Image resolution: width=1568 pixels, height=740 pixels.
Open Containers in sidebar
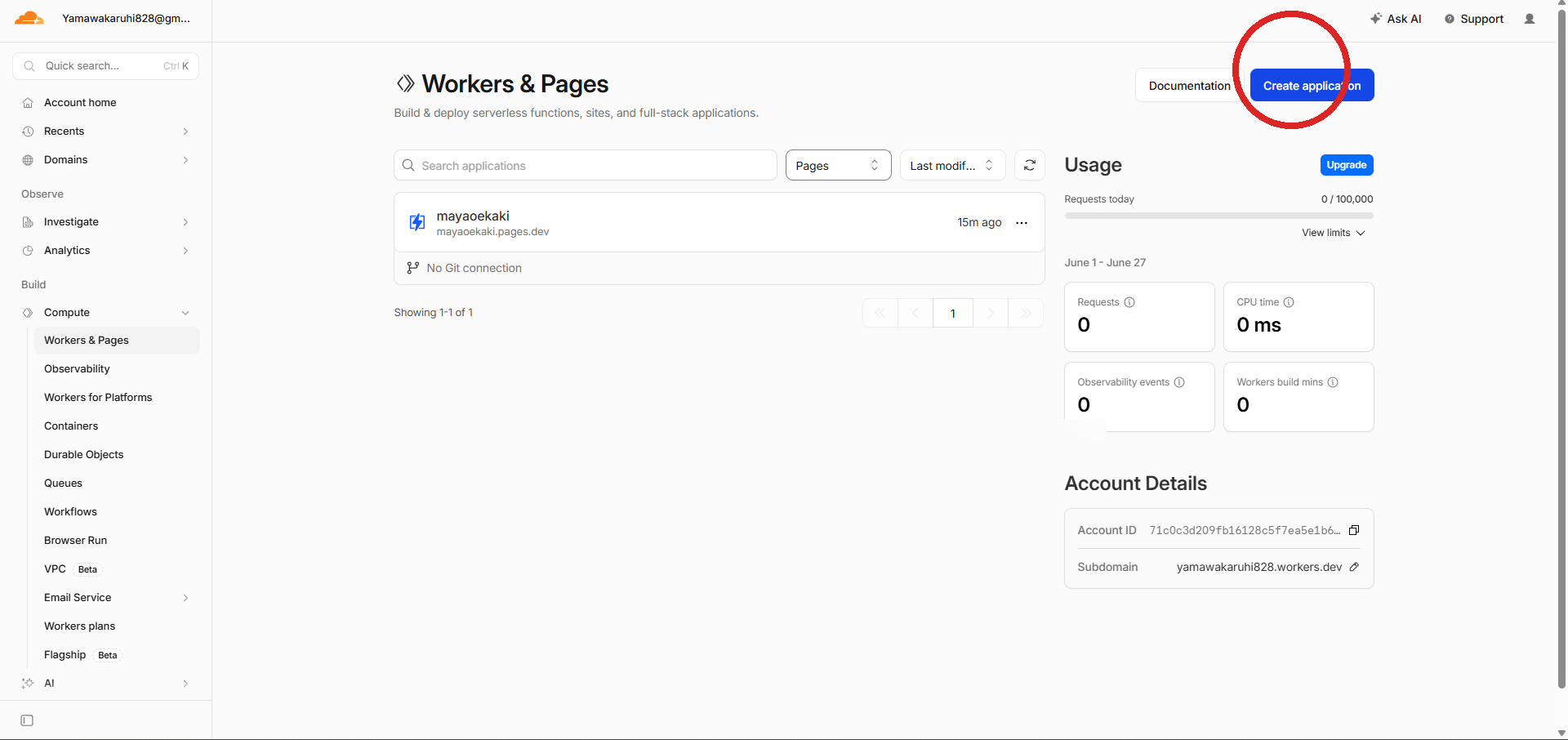pos(117,426)
